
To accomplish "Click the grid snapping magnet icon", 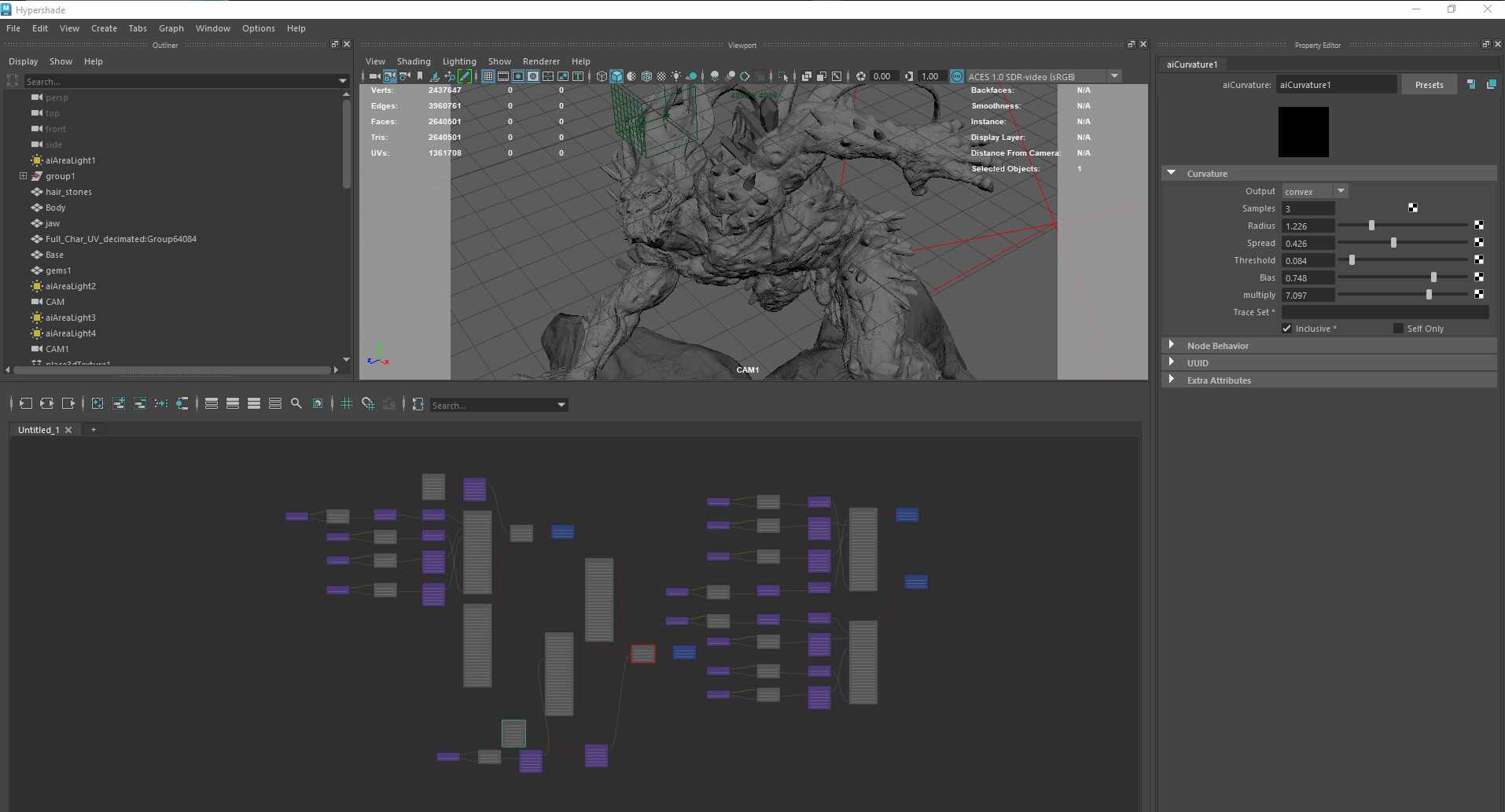I will [x=367, y=403].
